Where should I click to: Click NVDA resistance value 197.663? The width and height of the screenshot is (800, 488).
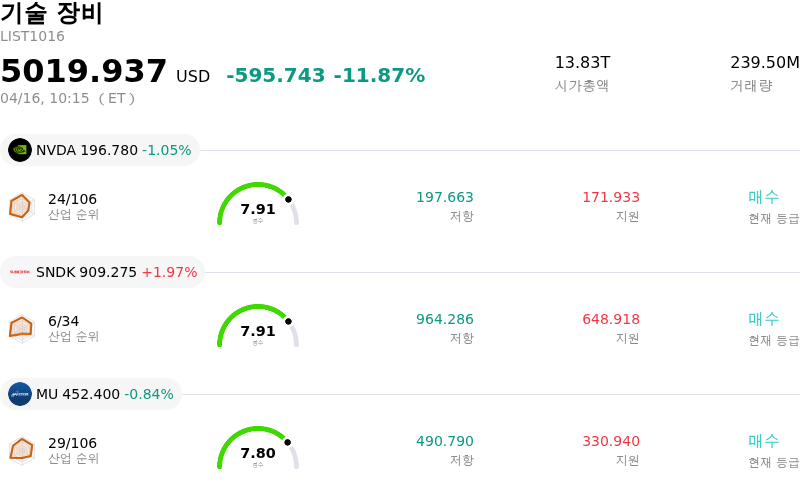(x=445, y=197)
